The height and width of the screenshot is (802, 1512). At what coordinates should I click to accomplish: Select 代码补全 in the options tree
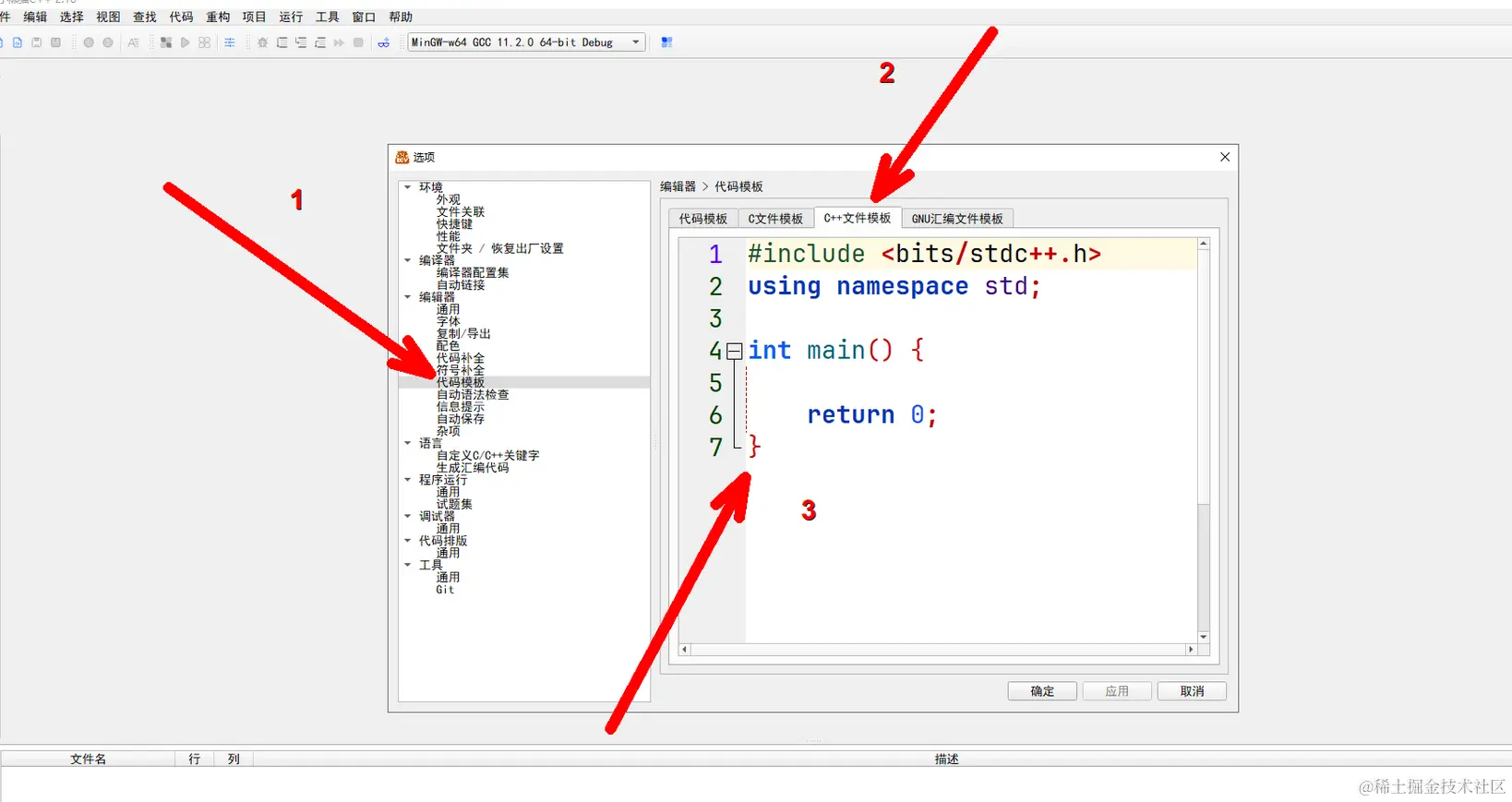tap(461, 358)
